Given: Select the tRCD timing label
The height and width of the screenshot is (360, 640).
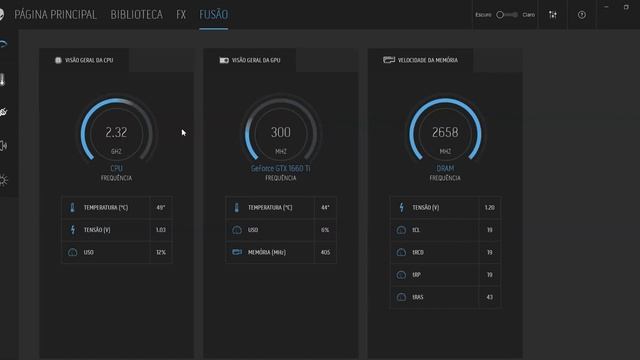Looking at the screenshot, I should tap(418, 253).
